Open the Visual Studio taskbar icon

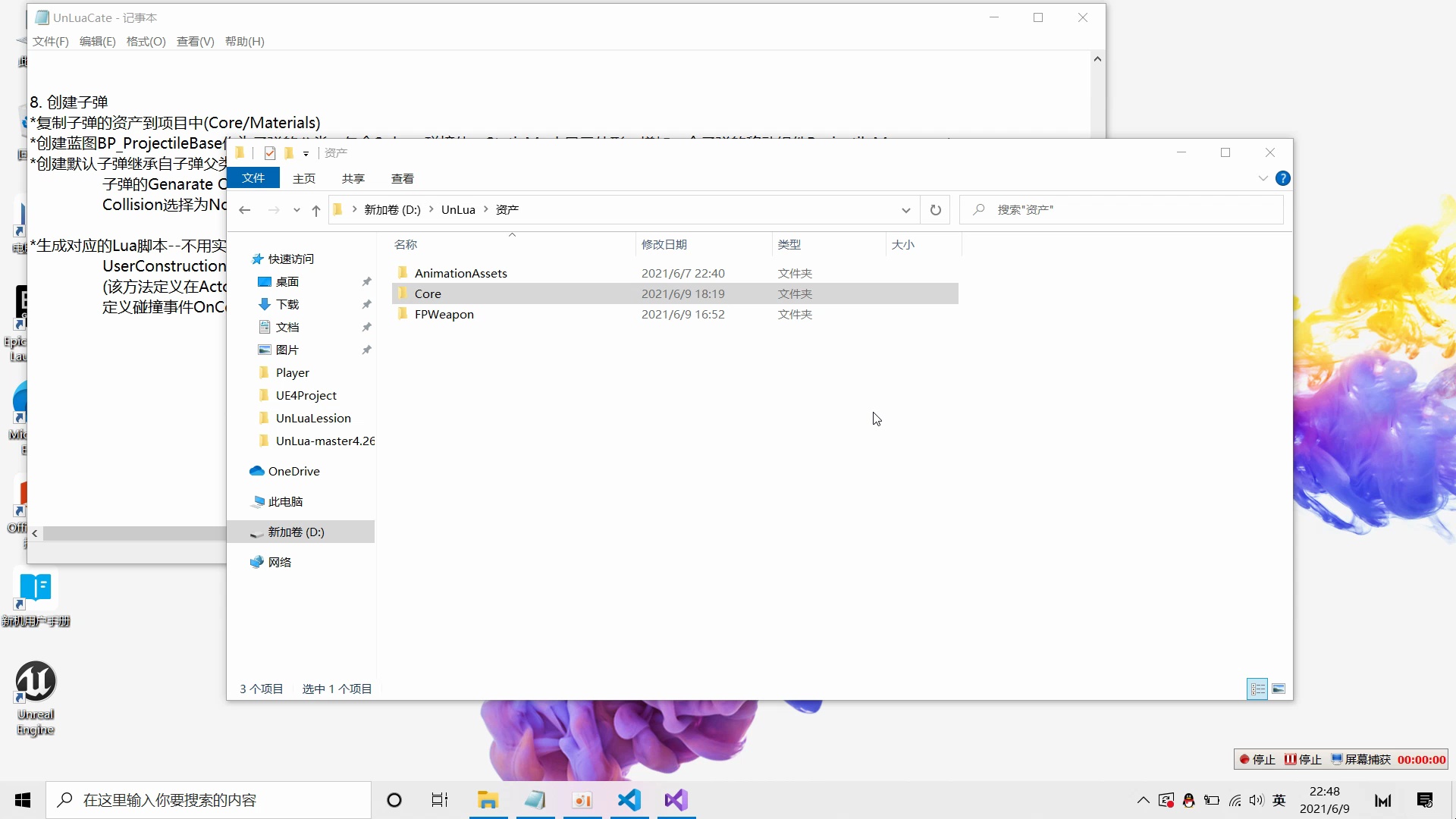675,800
